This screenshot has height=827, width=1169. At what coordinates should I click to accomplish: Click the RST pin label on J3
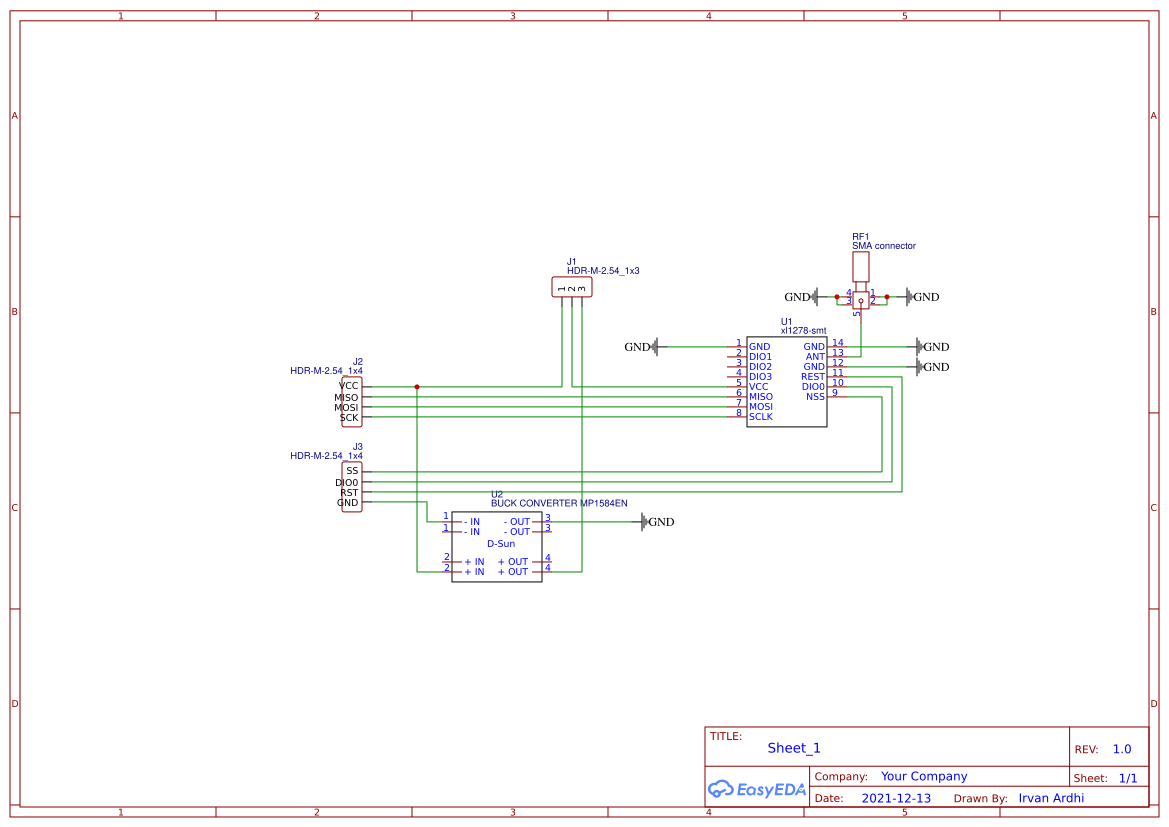pyautogui.click(x=349, y=493)
